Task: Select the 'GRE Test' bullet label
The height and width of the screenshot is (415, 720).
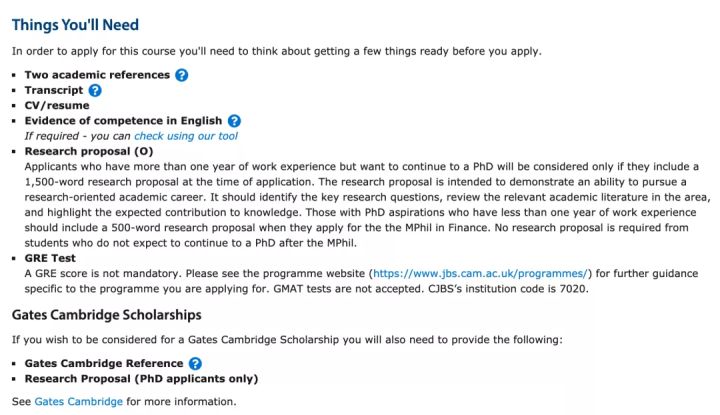Action: pyautogui.click(x=50, y=258)
